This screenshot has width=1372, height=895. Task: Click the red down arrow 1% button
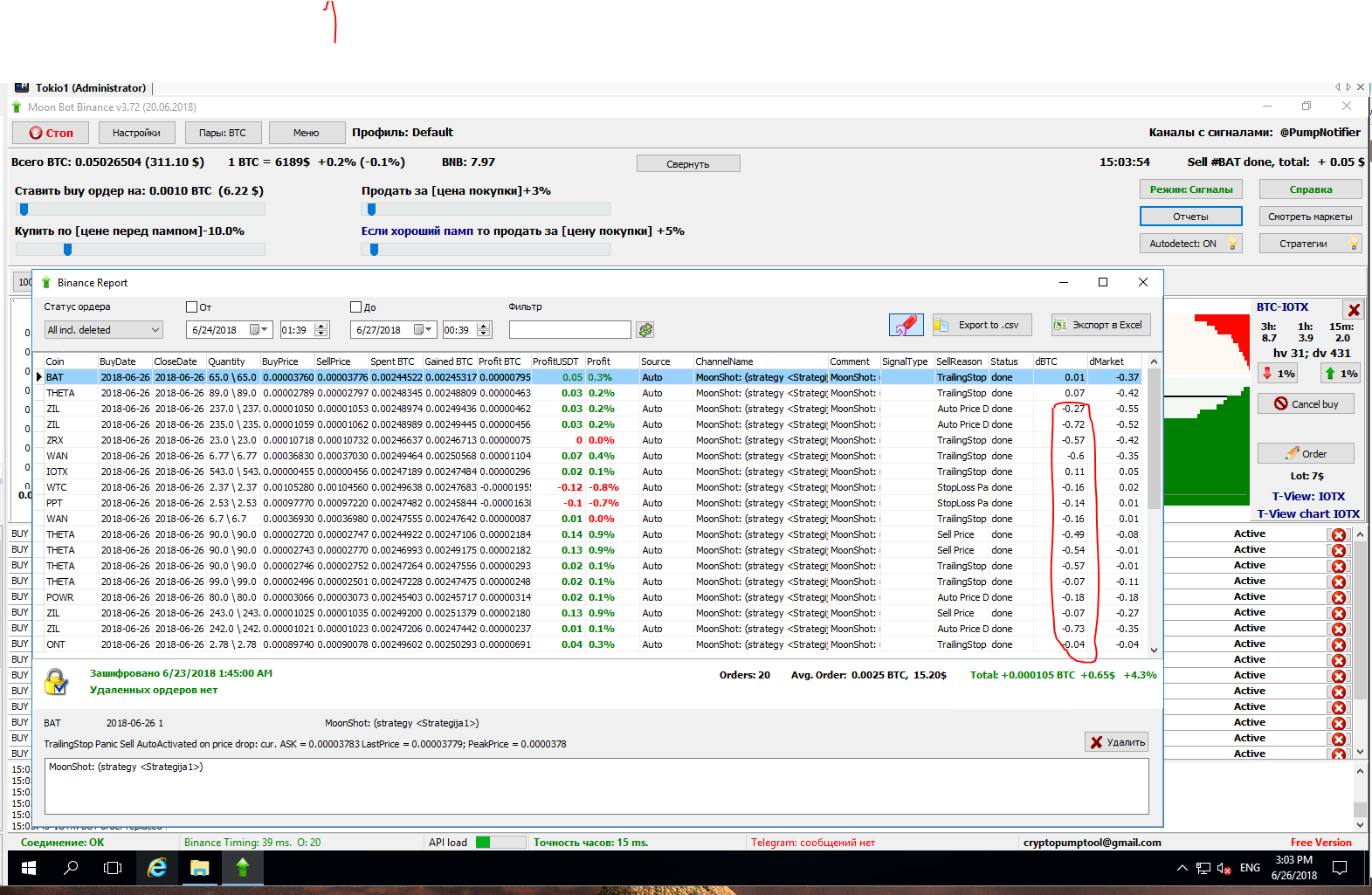pos(1278,374)
